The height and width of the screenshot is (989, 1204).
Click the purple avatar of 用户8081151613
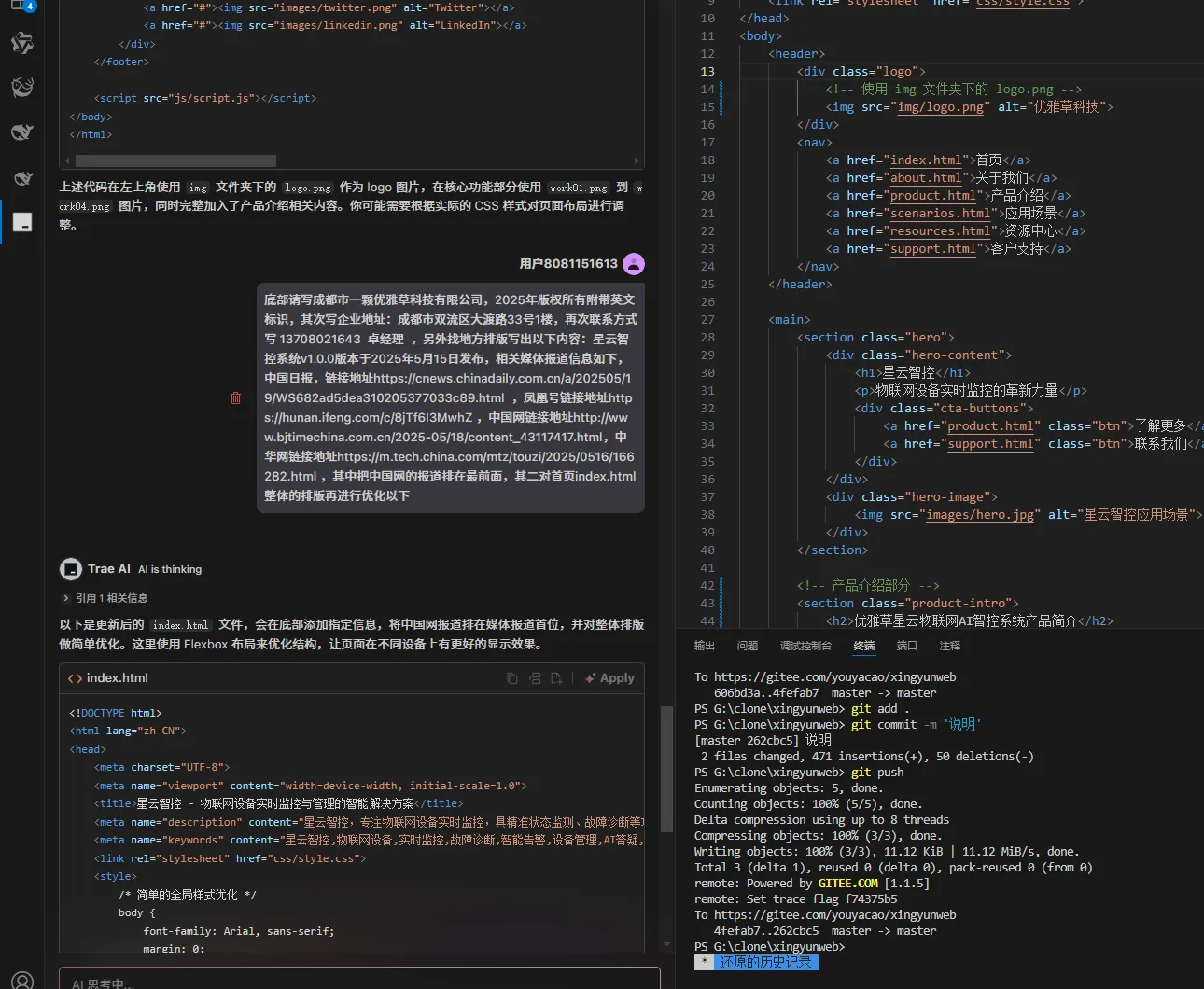(x=634, y=264)
